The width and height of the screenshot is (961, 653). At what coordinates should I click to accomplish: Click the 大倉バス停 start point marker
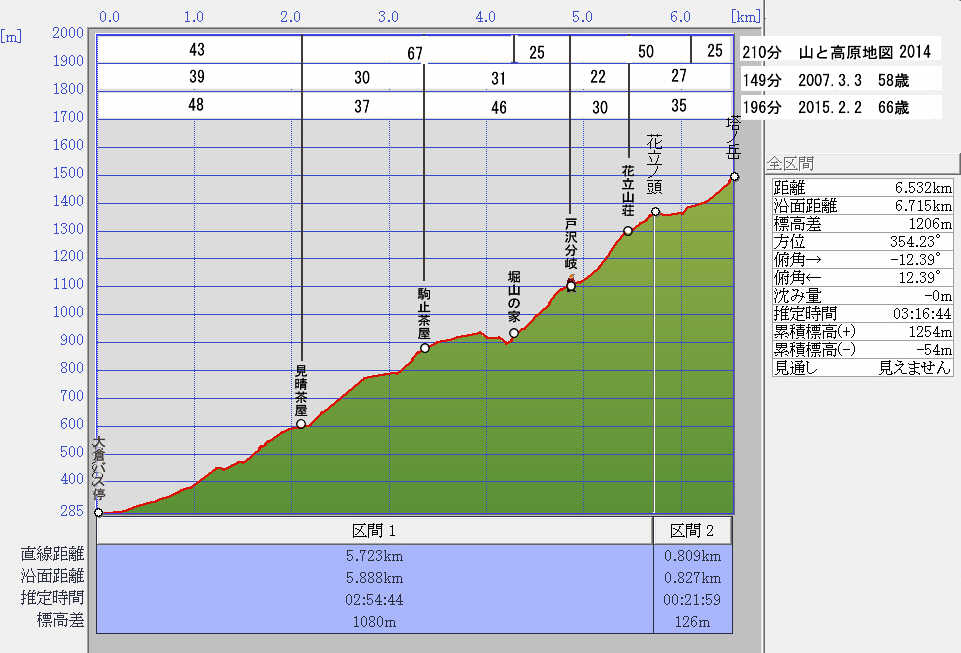coord(98,513)
